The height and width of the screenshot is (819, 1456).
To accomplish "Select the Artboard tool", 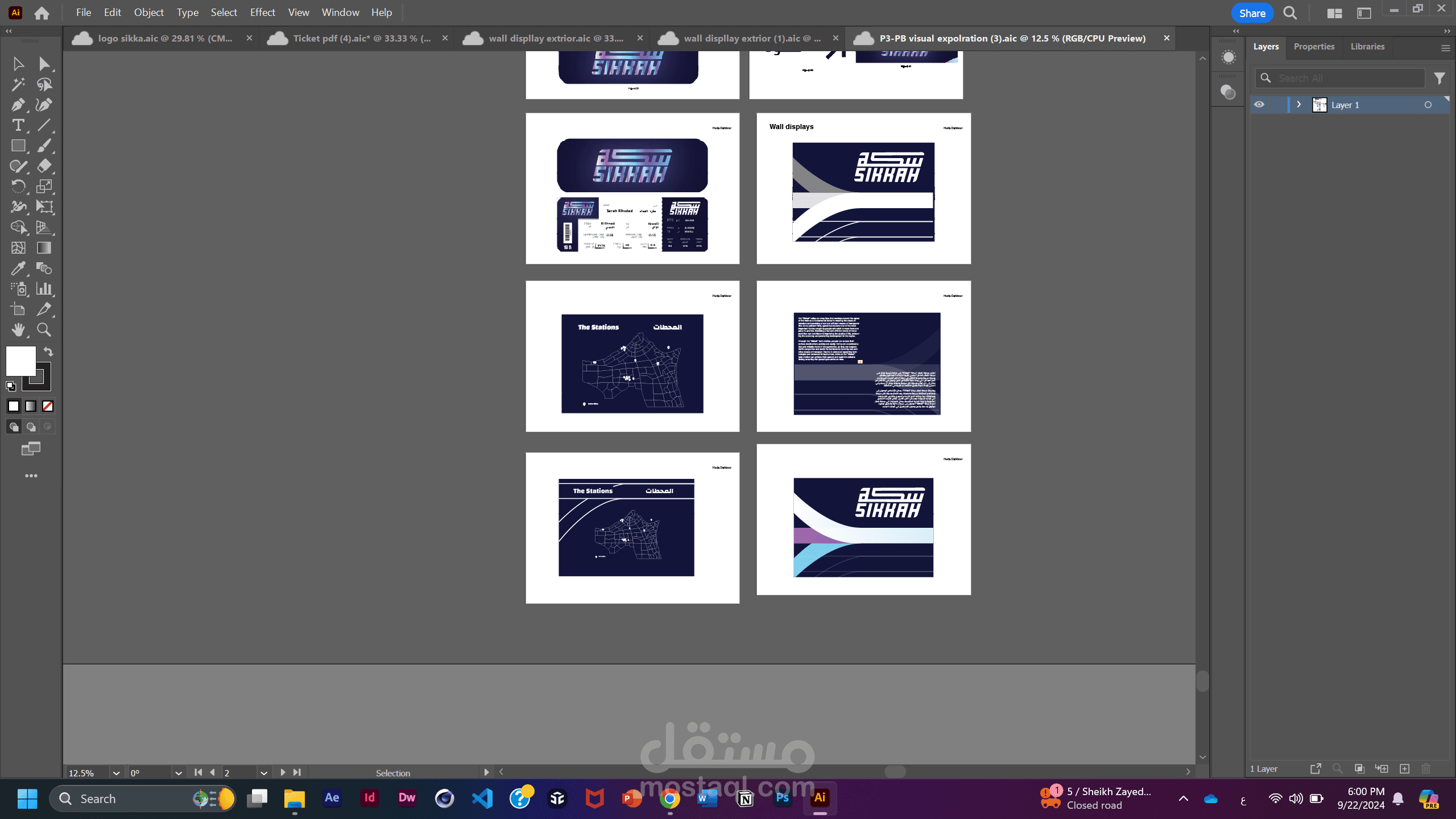I will (18, 309).
